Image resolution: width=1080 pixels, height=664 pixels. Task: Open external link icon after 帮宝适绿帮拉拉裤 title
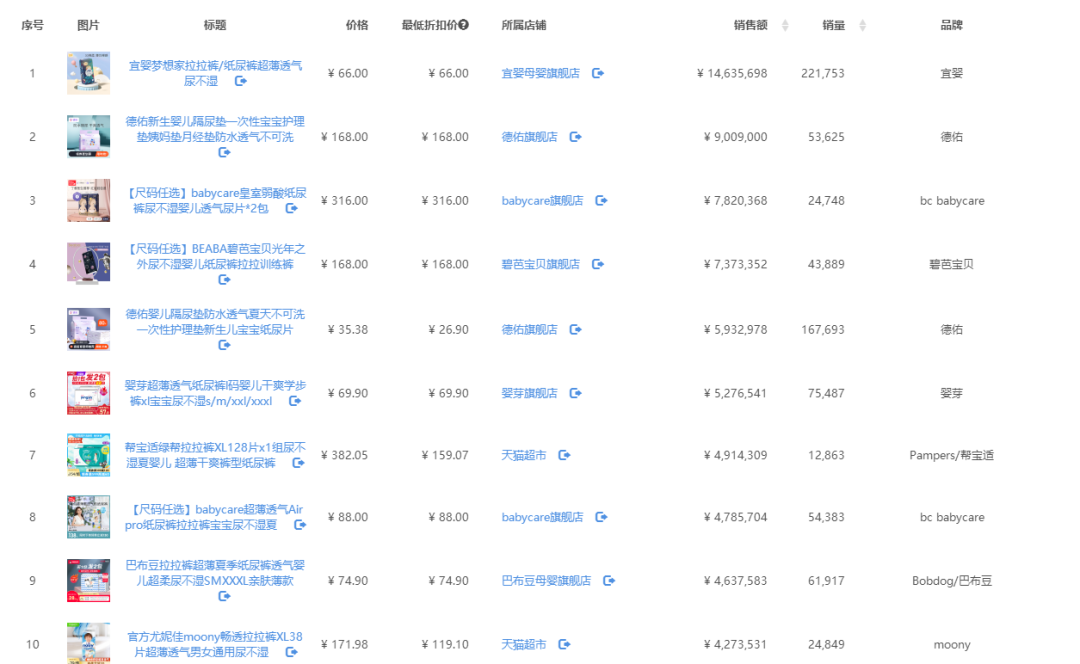click(x=298, y=463)
